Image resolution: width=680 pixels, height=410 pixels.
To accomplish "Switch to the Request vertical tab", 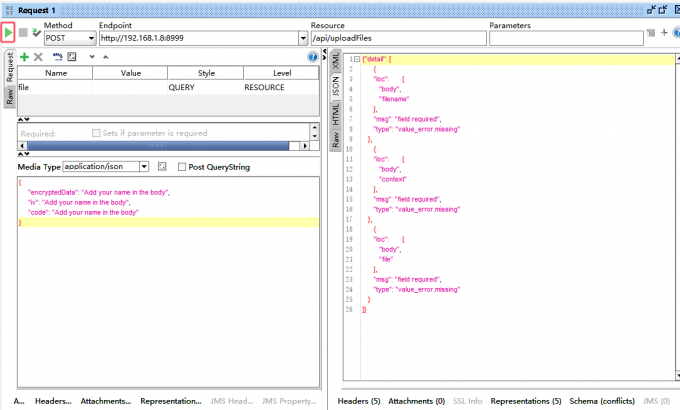I will [x=10, y=67].
